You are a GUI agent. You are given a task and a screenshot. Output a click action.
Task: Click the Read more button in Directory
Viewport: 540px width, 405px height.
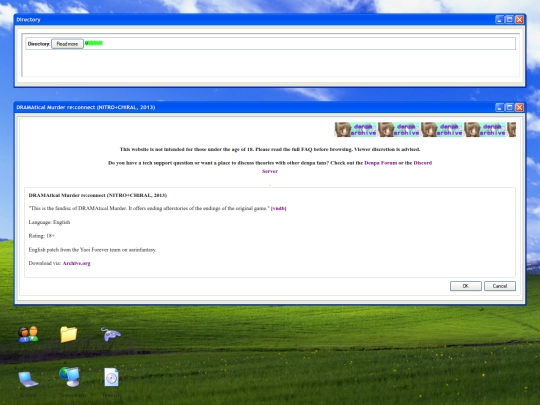pyautogui.click(x=67, y=44)
